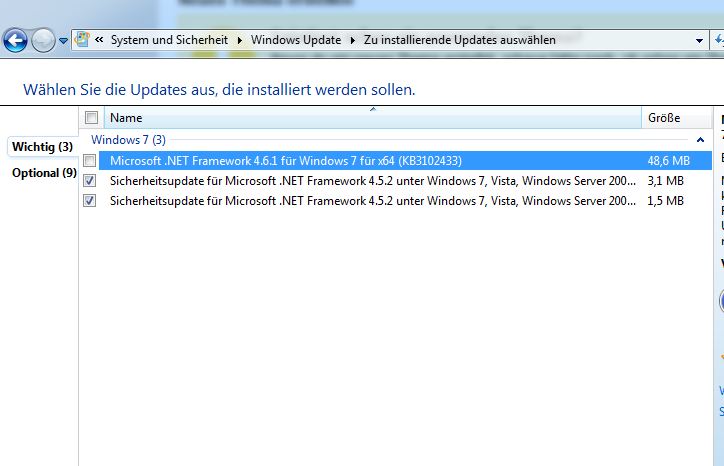Click breadcrumb Zu installierende Updates auswählen
This screenshot has width=724, height=466.
click(460, 40)
